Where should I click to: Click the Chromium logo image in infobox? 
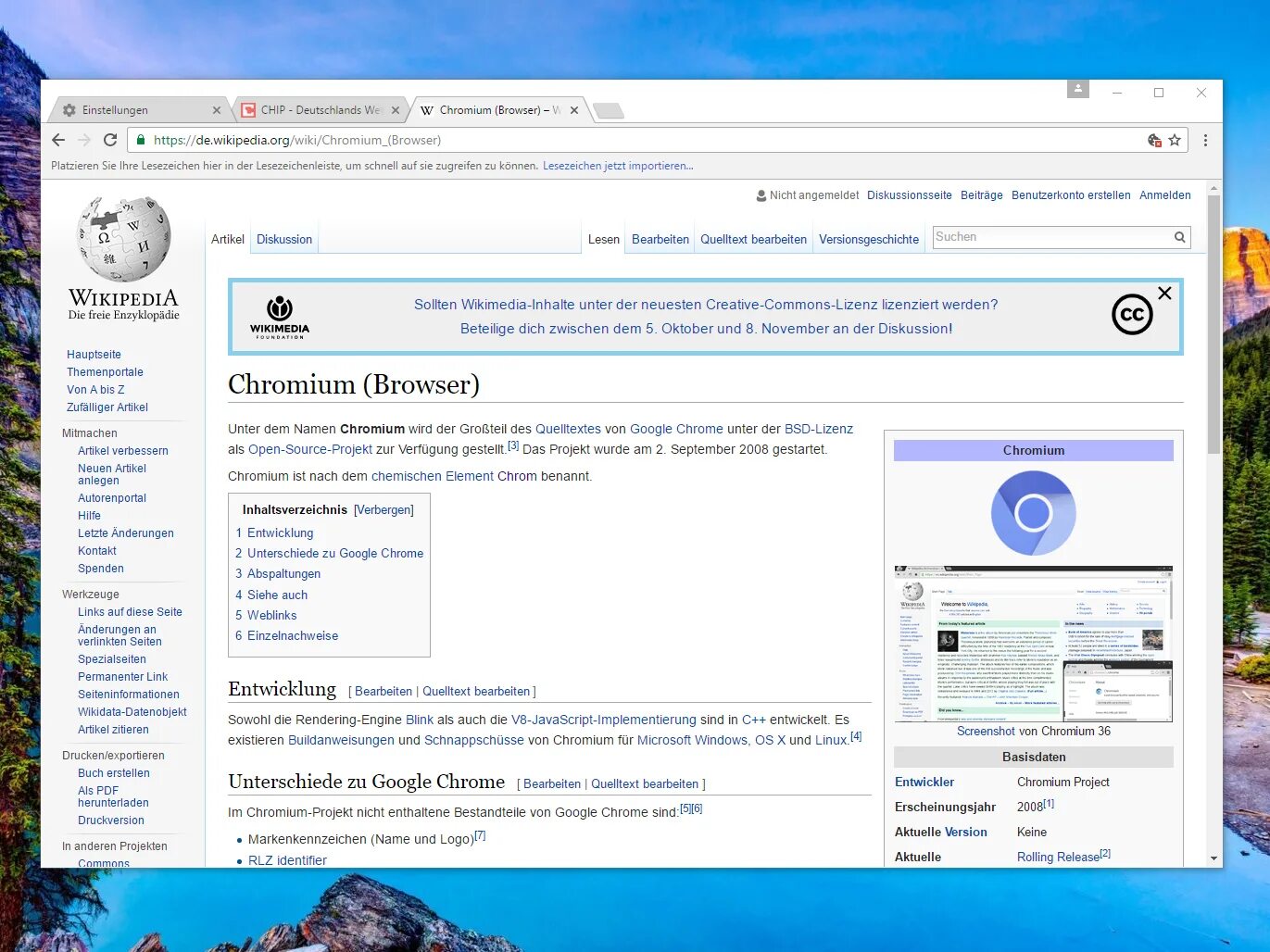(1034, 512)
